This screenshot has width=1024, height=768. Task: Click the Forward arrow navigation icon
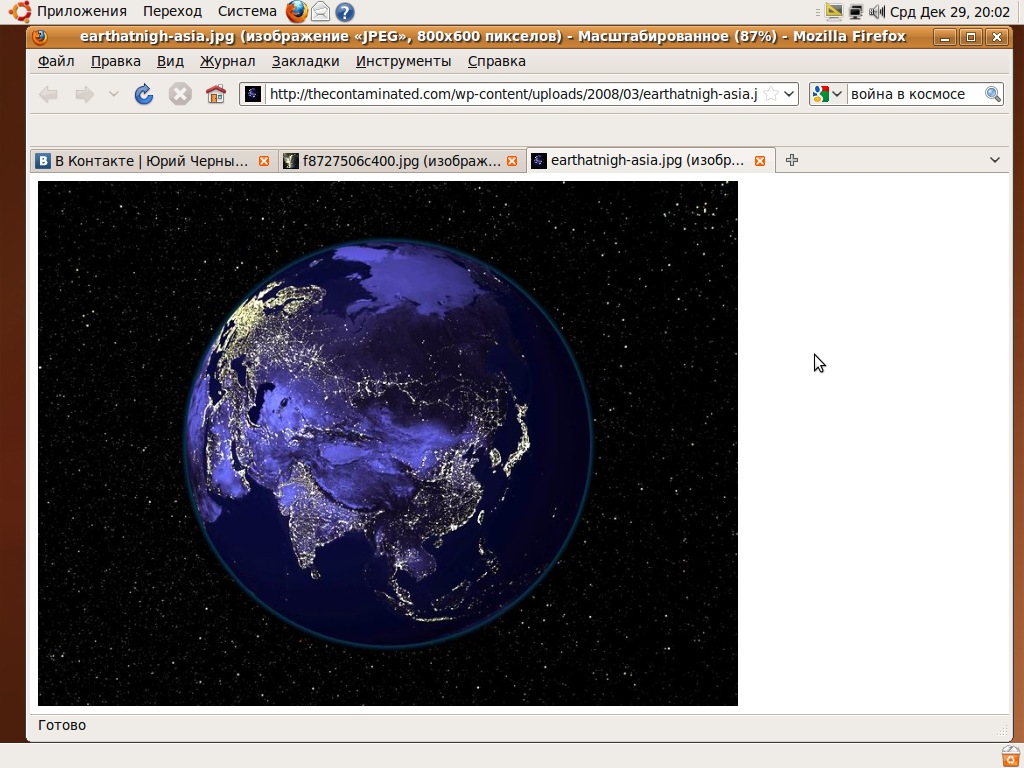pyautogui.click(x=84, y=94)
